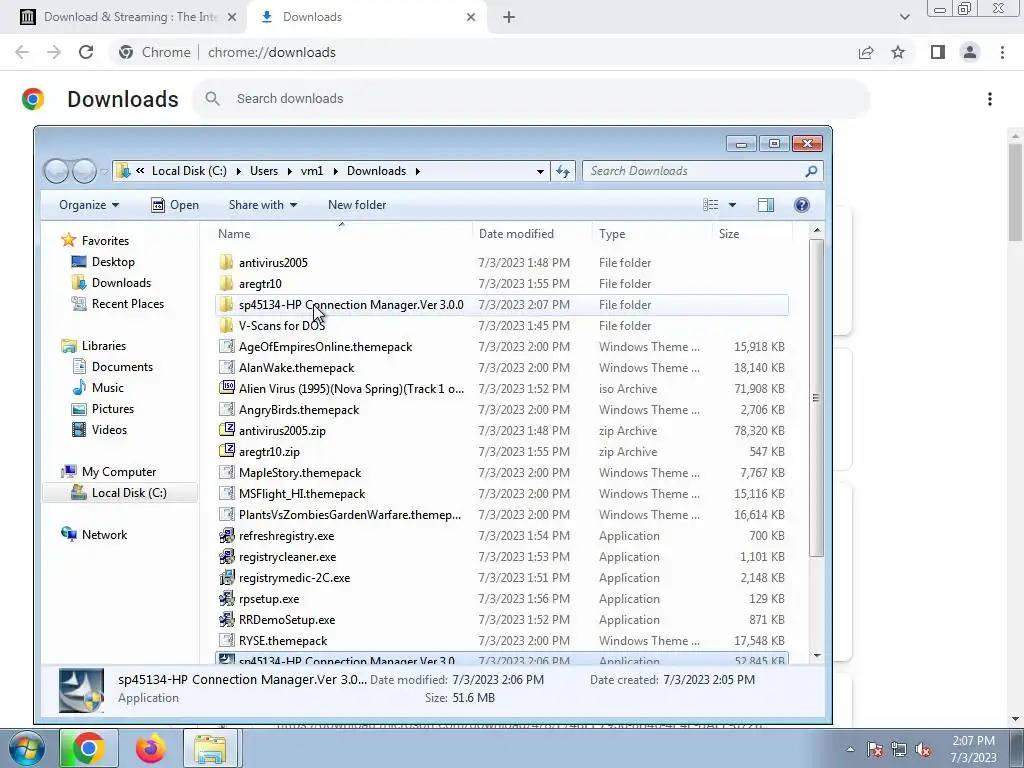Open the Share with dropdown
Viewport: 1024px width, 768px height.
[263, 205]
